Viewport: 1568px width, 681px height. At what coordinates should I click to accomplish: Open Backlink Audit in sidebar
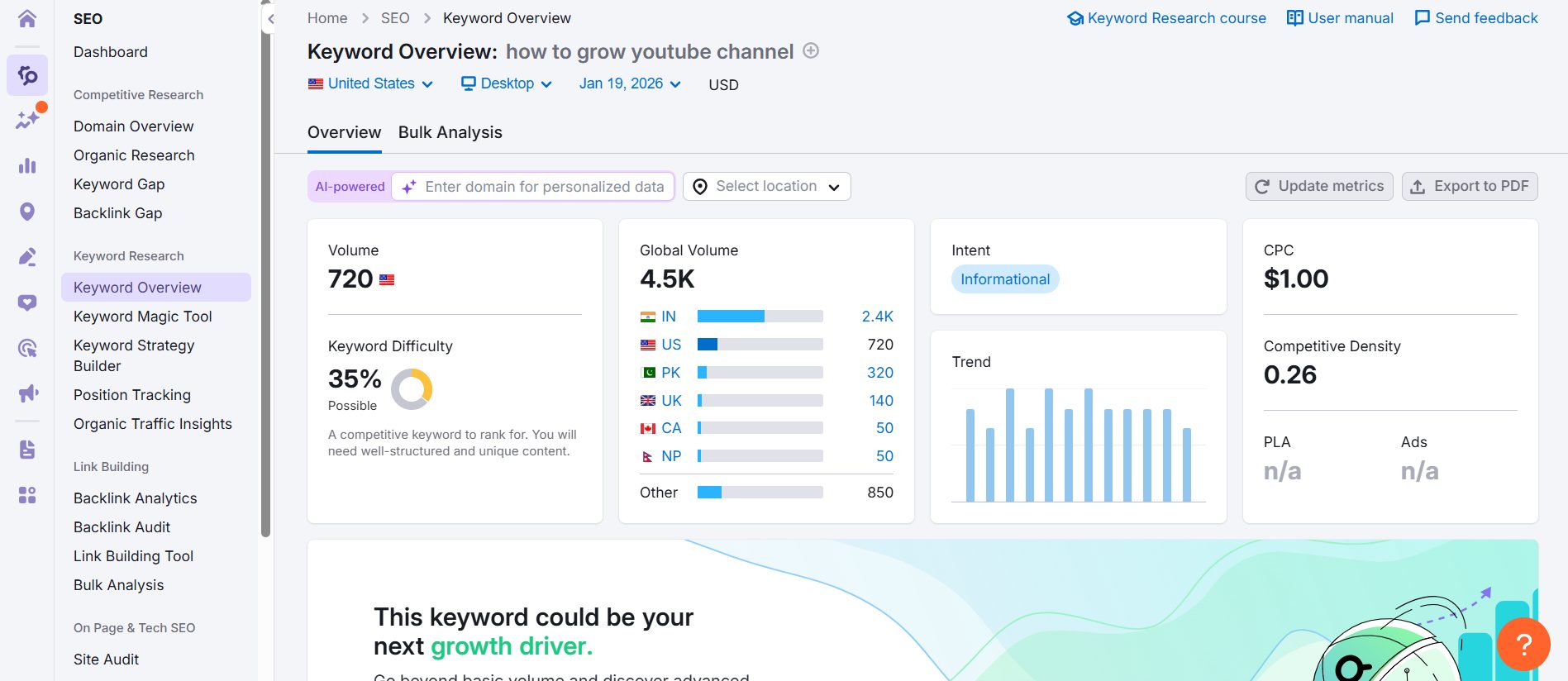(122, 527)
